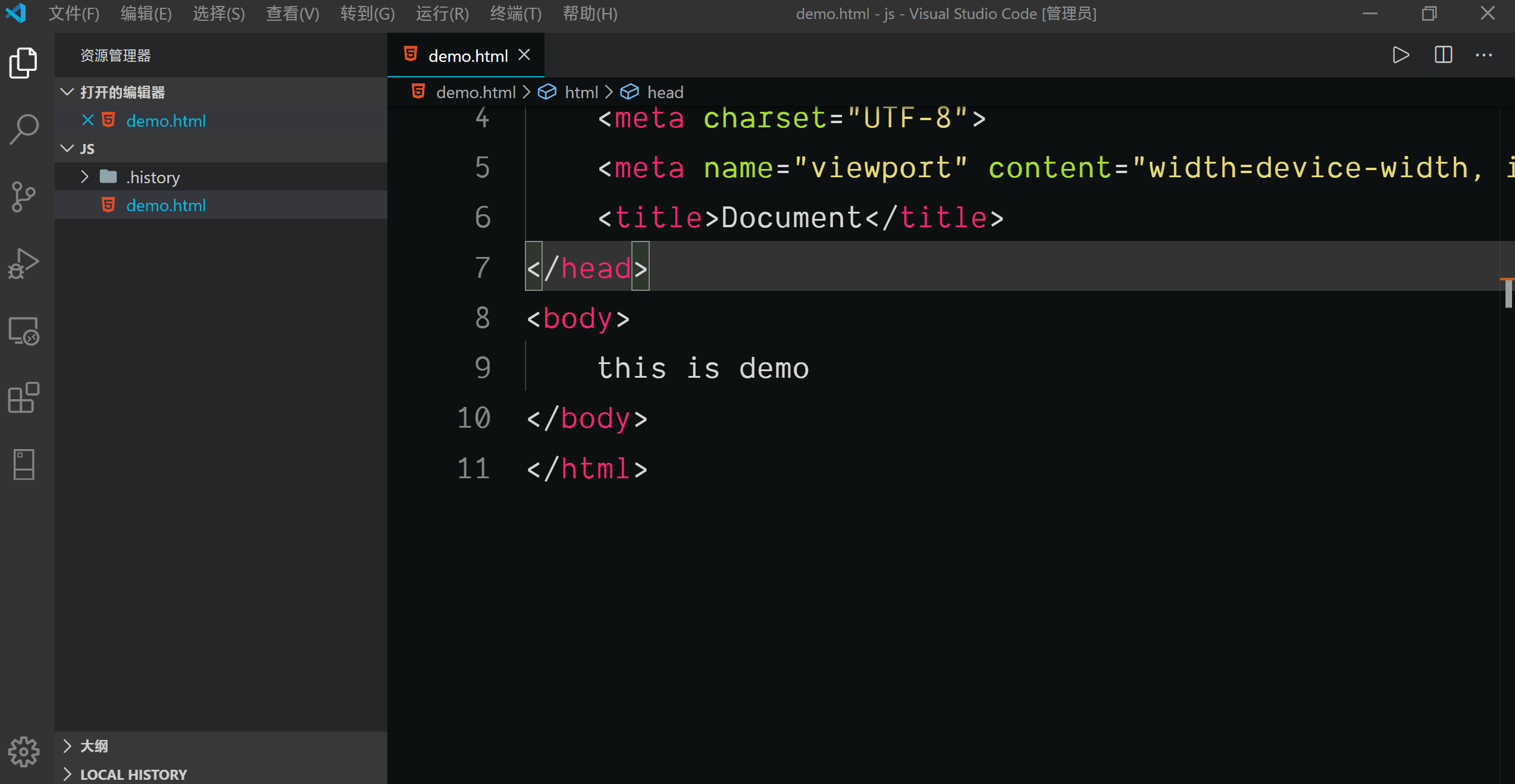Split the editor to the right

(1443, 55)
